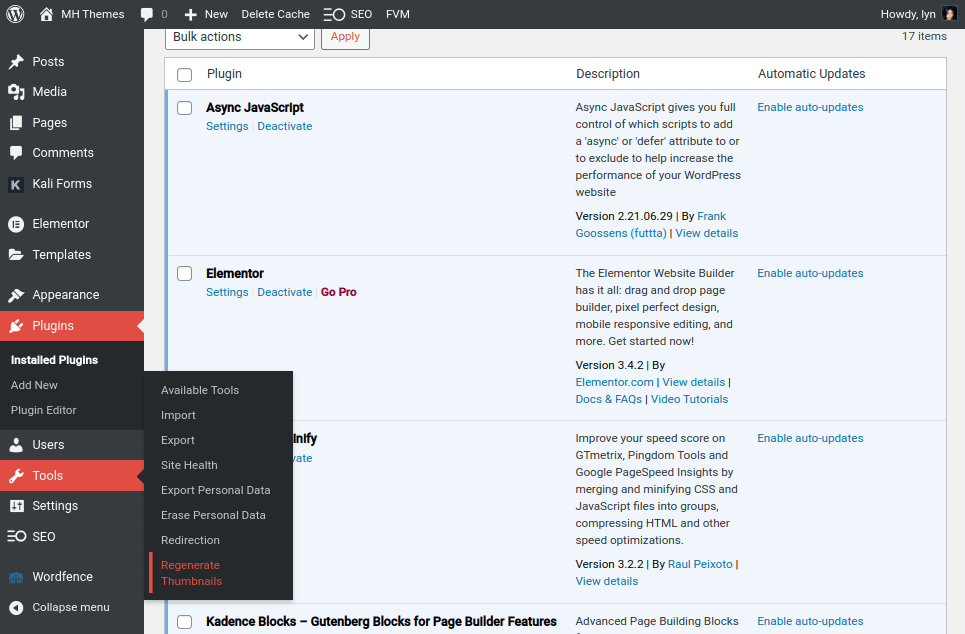965x634 pixels.
Task: Open Frank Goossens author link
Action: [x=651, y=225]
